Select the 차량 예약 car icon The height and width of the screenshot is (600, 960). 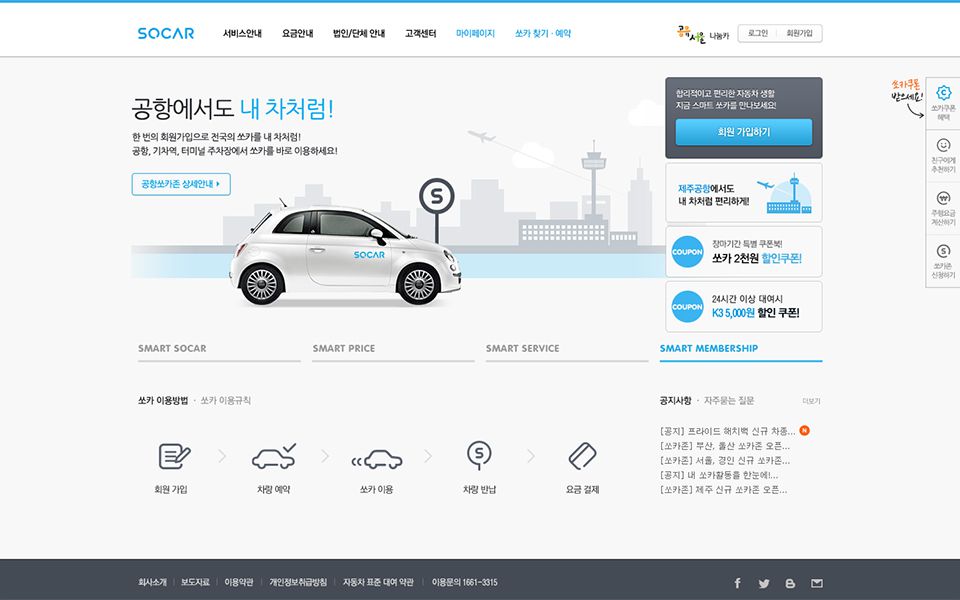(x=273, y=456)
